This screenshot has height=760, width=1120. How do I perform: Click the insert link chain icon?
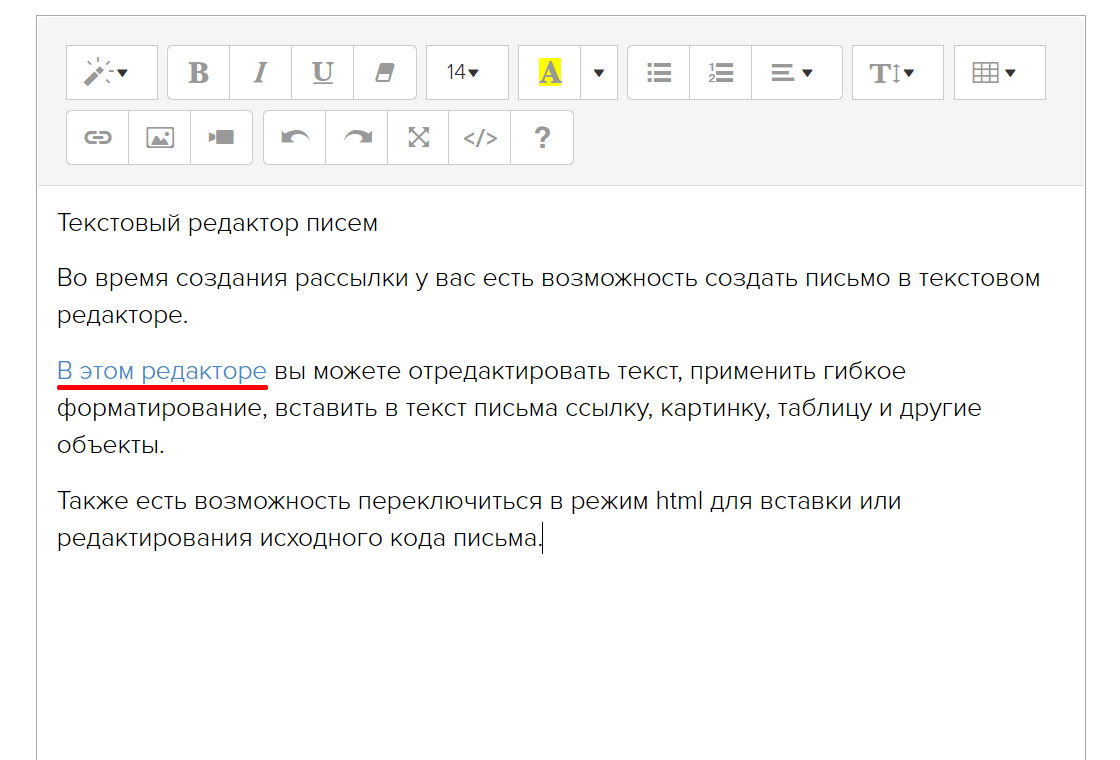coord(98,138)
